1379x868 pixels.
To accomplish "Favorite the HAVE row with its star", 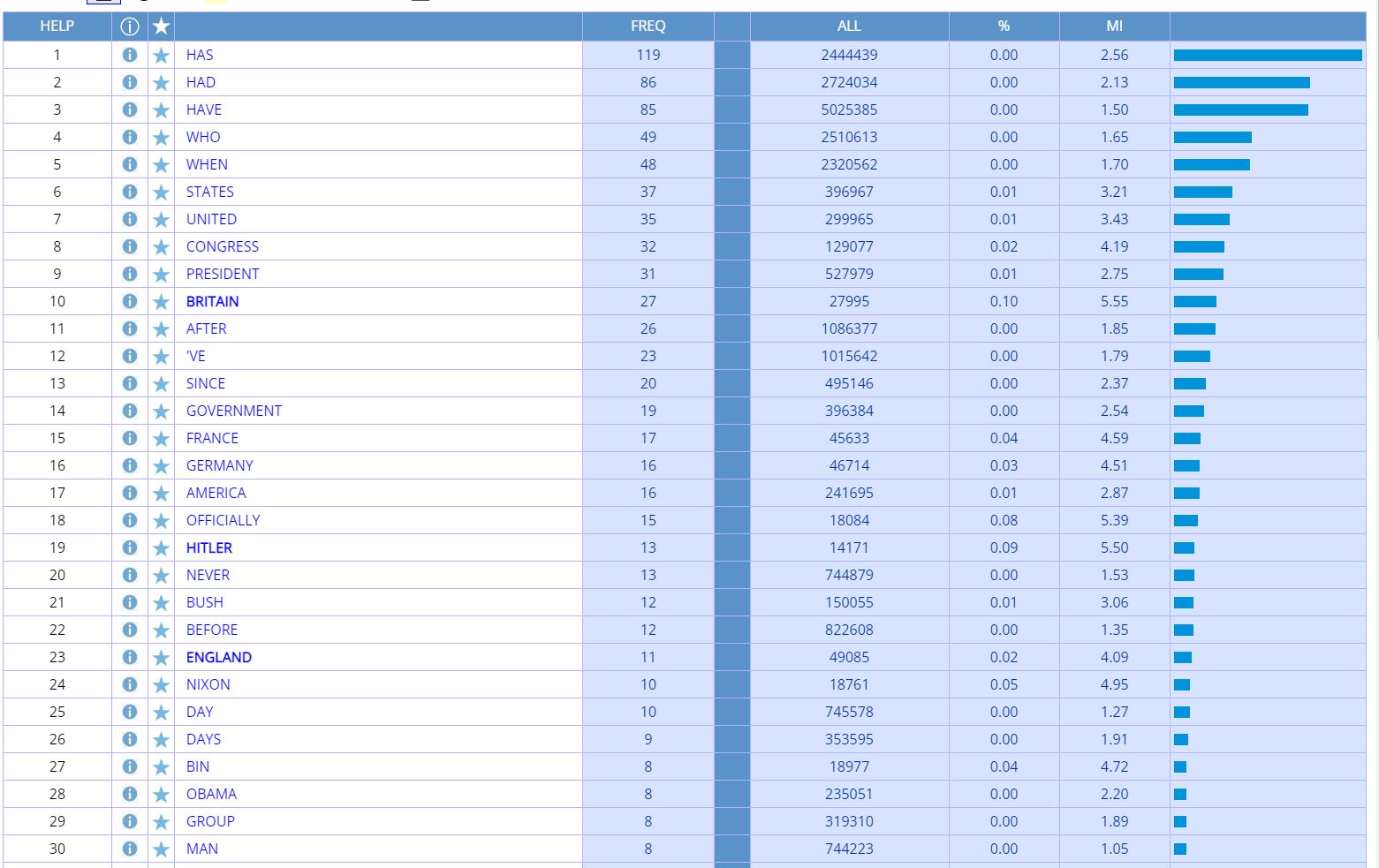I will point(161,110).
